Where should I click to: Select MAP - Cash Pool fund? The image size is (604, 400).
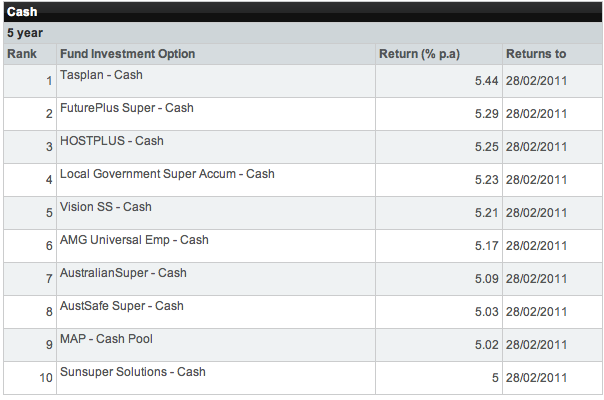pyautogui.click(x=106, y=339)
